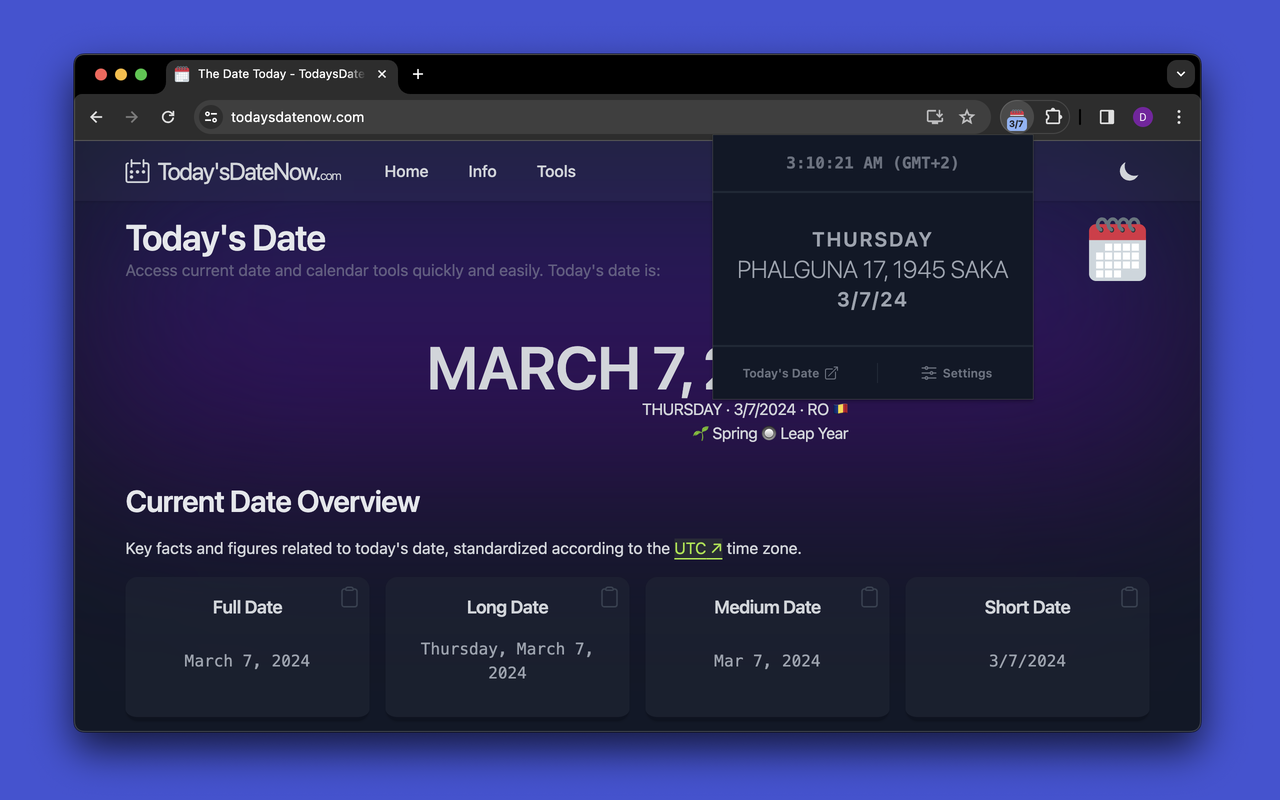Image resolution: width=1280 pixels, height=800 pixels.
Task: Open a new tab with the plus button
Action: 418,74
